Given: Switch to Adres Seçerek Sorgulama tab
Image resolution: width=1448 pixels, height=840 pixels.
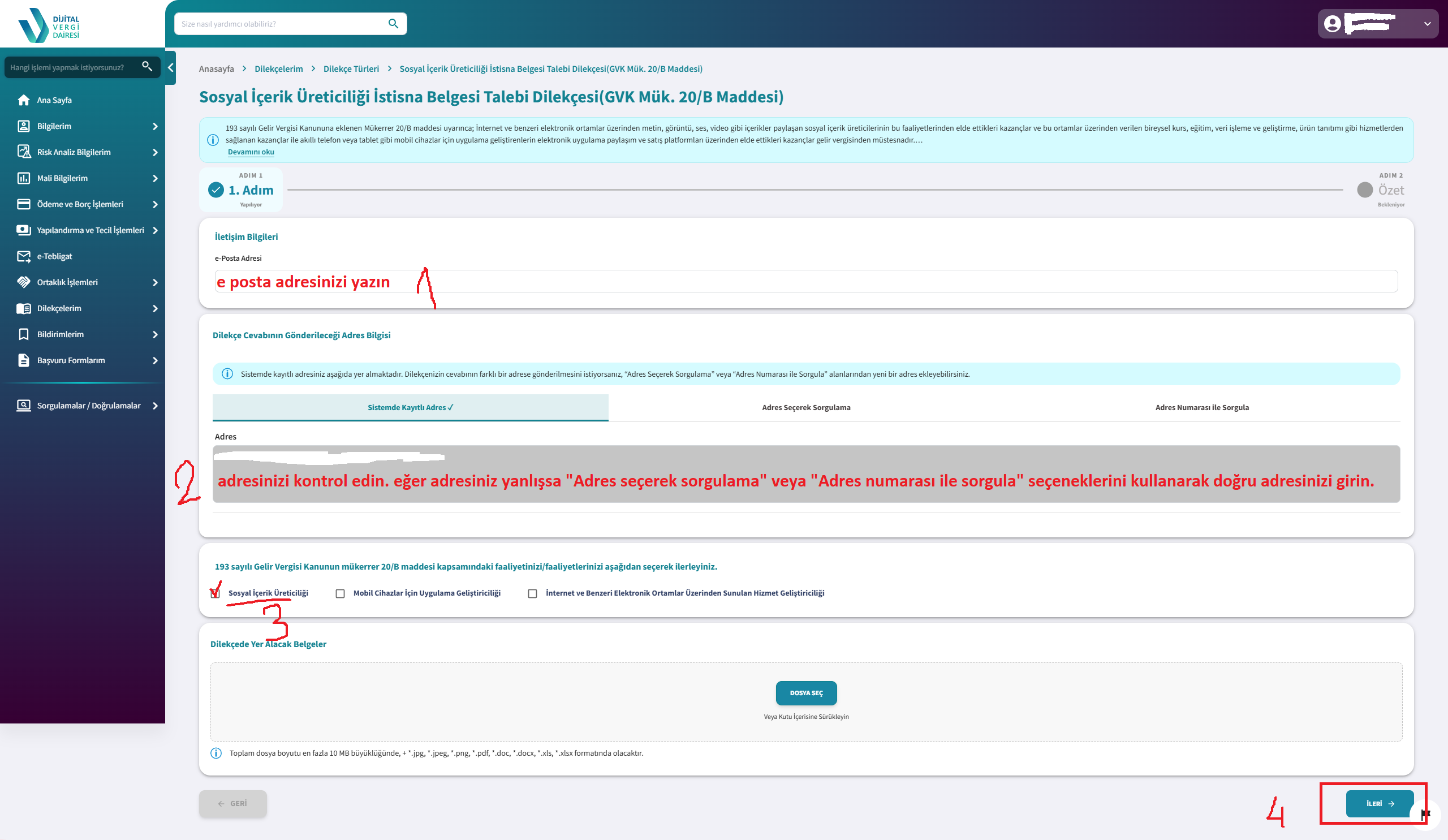Looking at the screenshot, I should tap(805, 407).
